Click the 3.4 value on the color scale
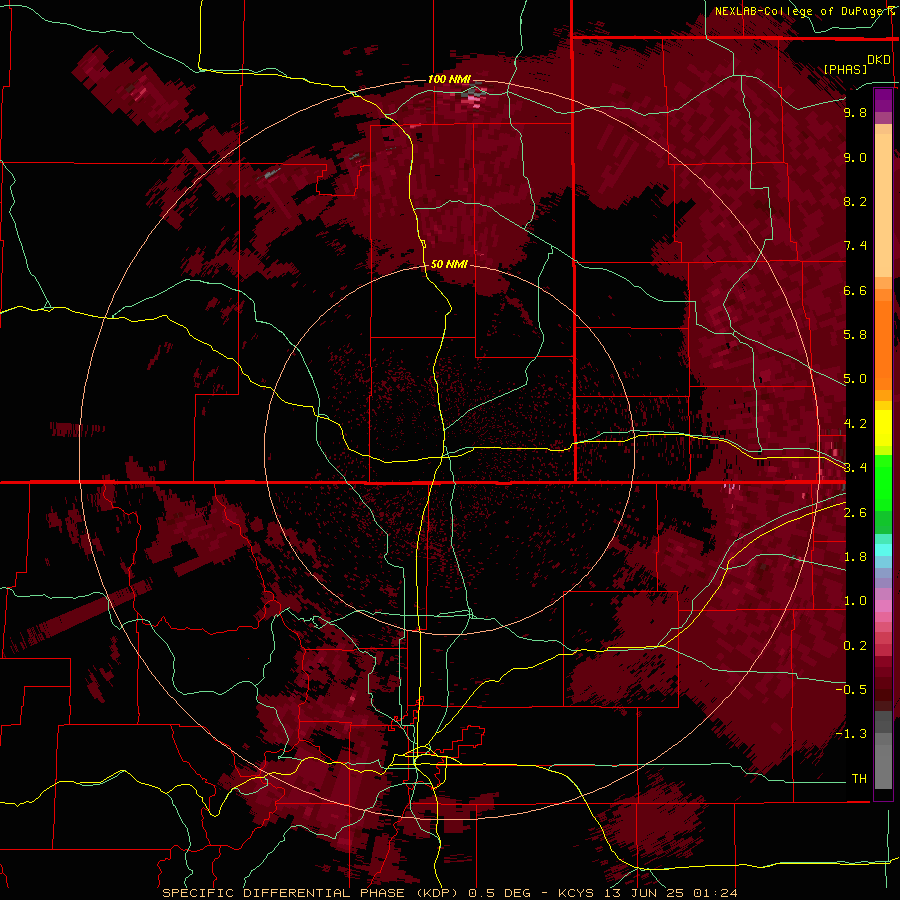The height and width of the screenshot is (900, 900). [x=855, y=468]
